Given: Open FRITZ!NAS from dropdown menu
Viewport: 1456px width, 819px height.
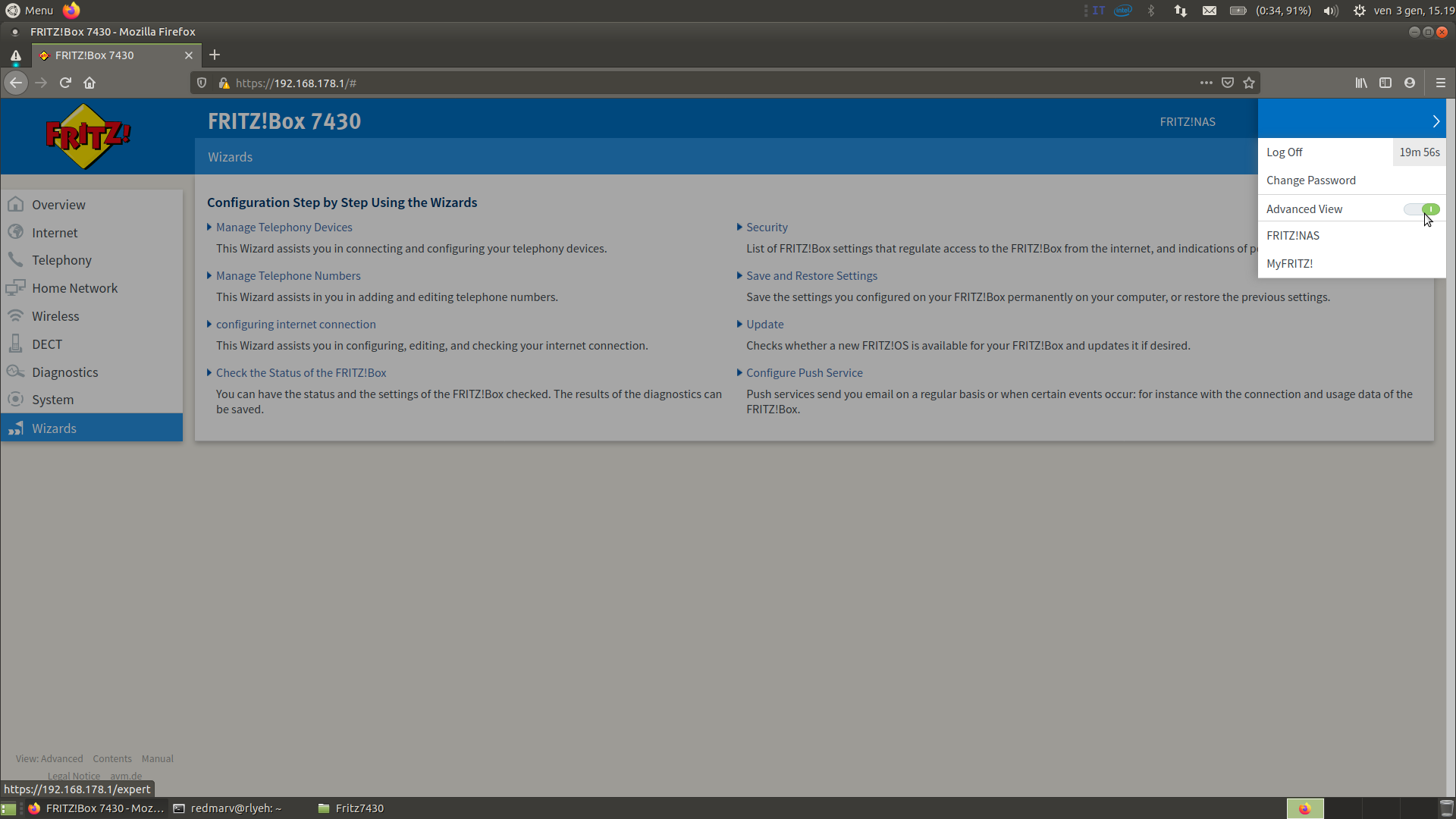Looking at the screenshot, I should (1292, 236).
